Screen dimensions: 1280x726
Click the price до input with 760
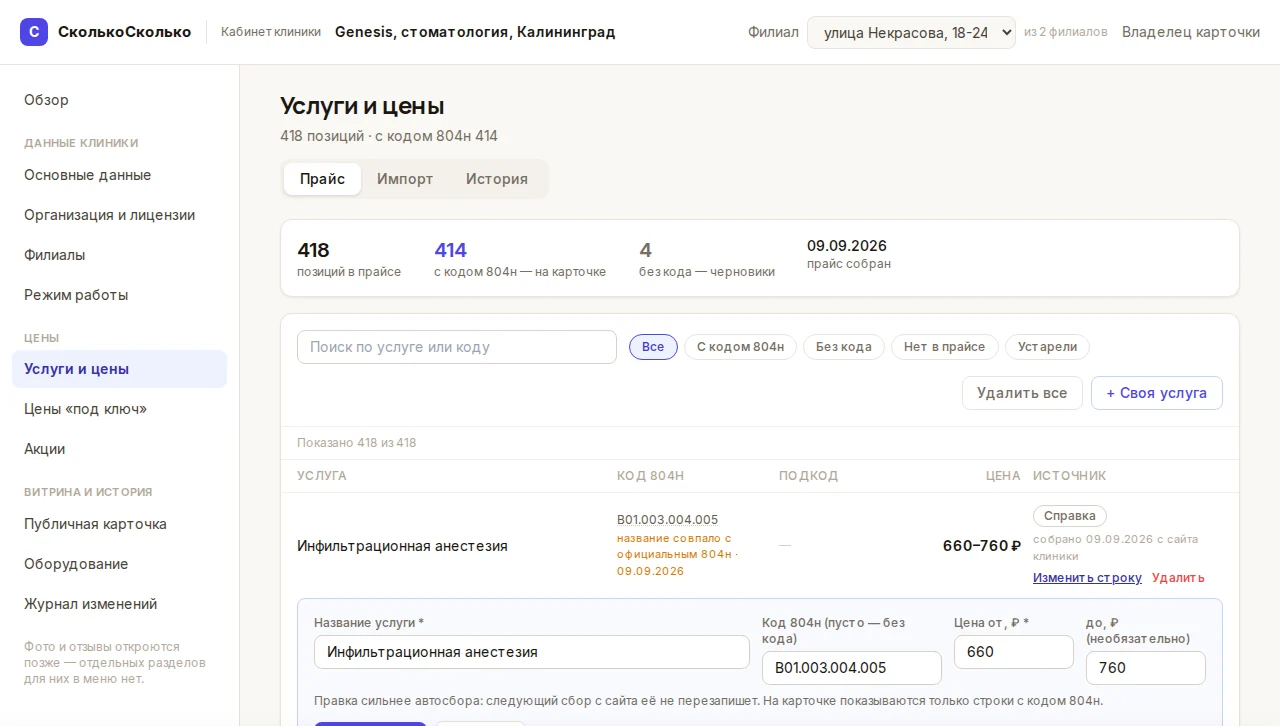(1146, 668)
